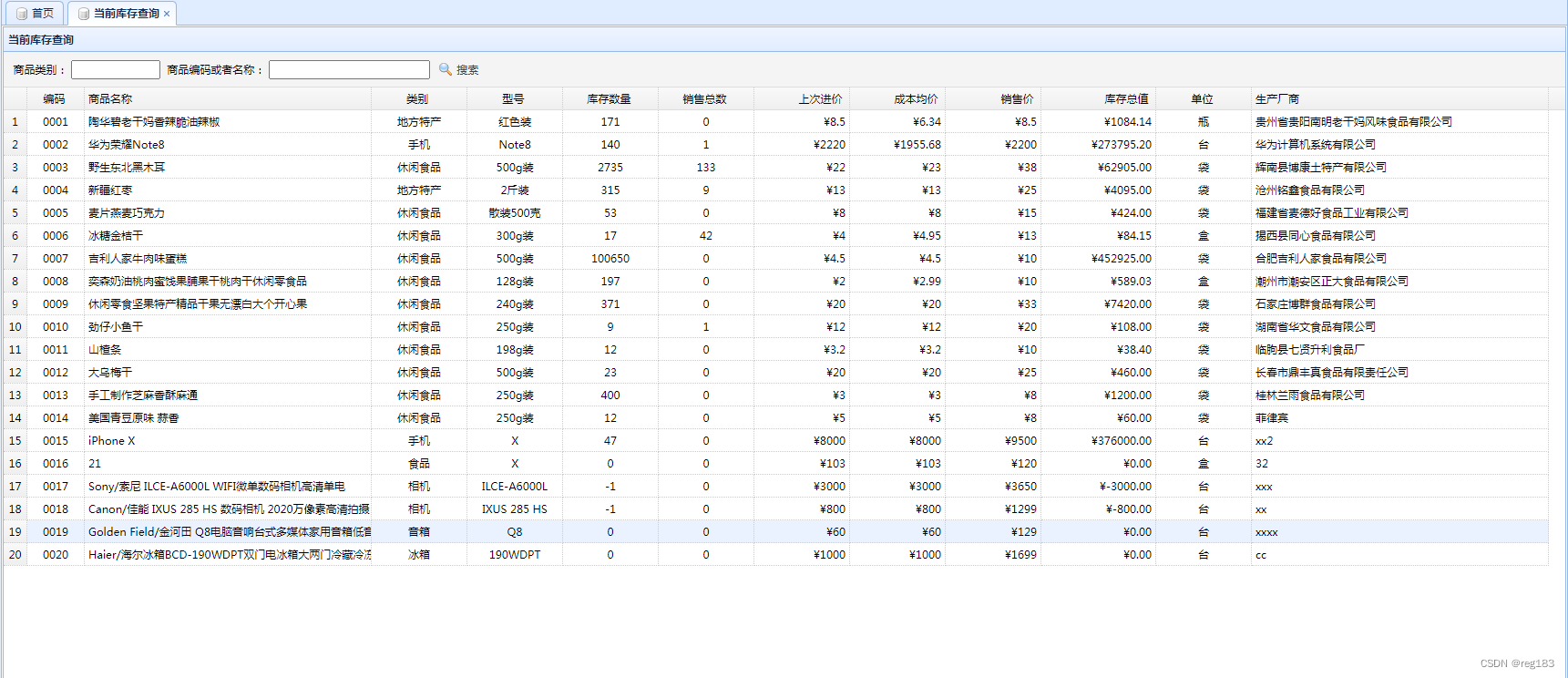
Task: Select row 华为荣耀Note8
Action: point(775,144)
